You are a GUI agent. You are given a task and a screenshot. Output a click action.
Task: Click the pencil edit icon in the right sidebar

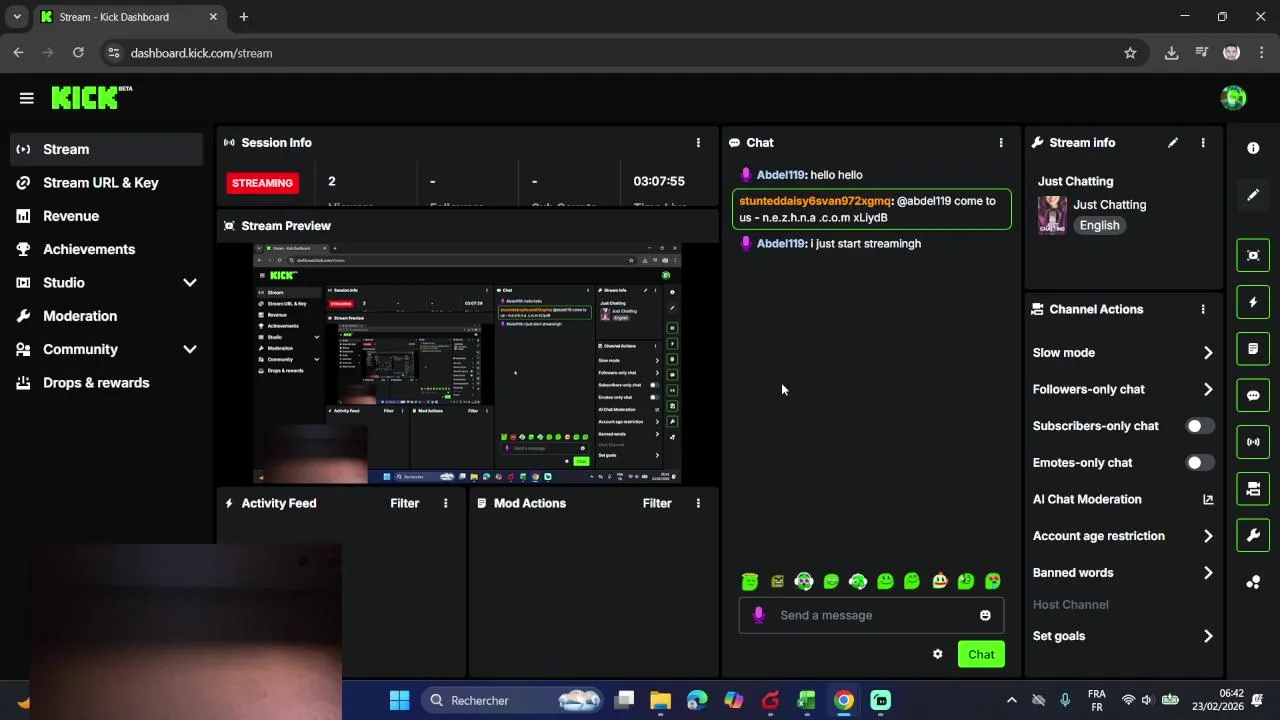[1253, 195]
